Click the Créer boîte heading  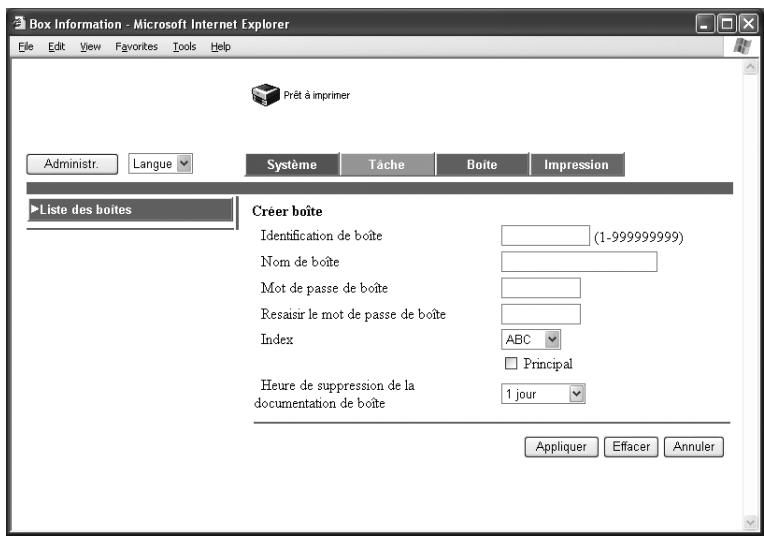point(287,211)
